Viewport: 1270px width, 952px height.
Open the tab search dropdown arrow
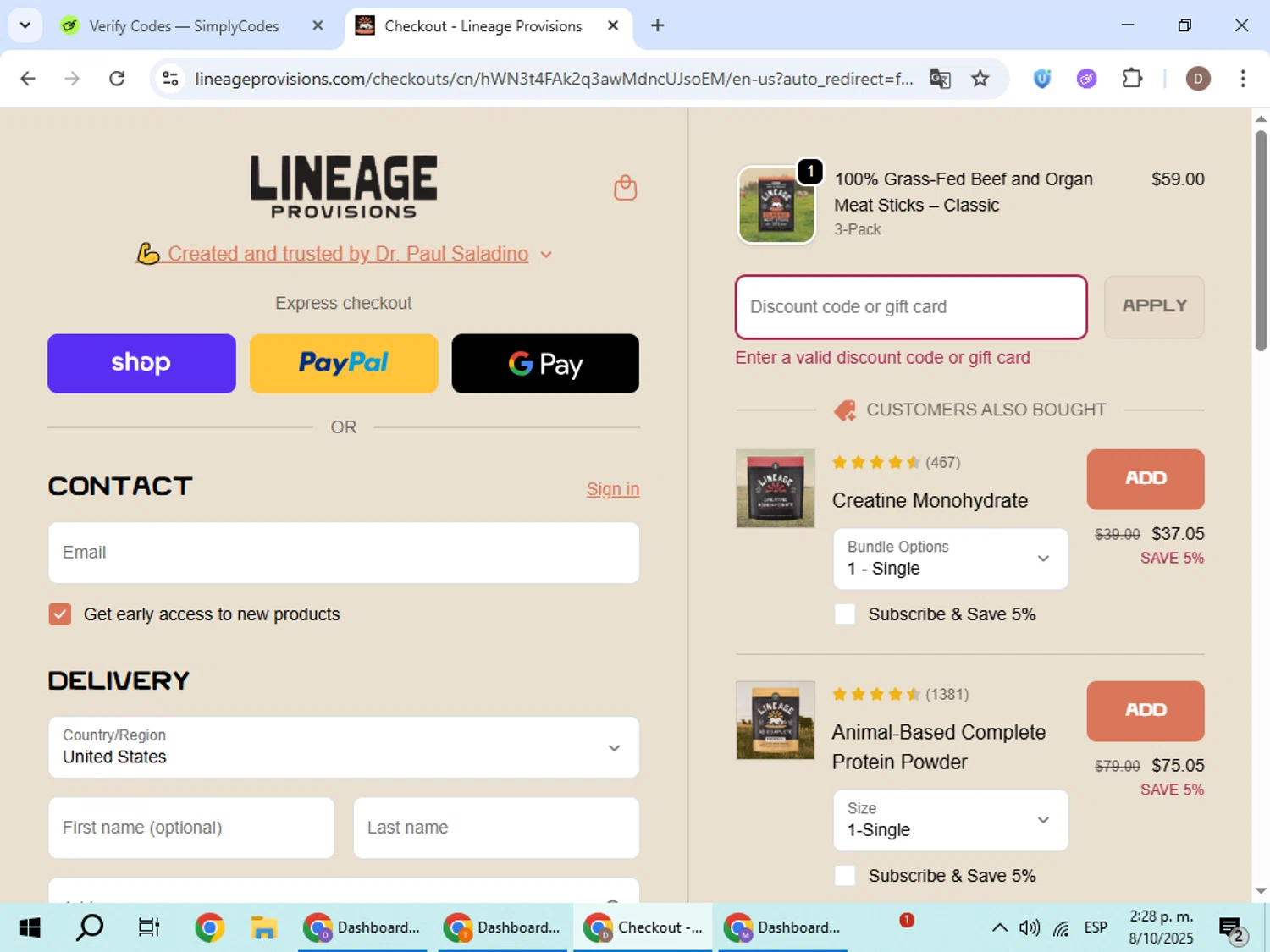[x=25, y=25]
